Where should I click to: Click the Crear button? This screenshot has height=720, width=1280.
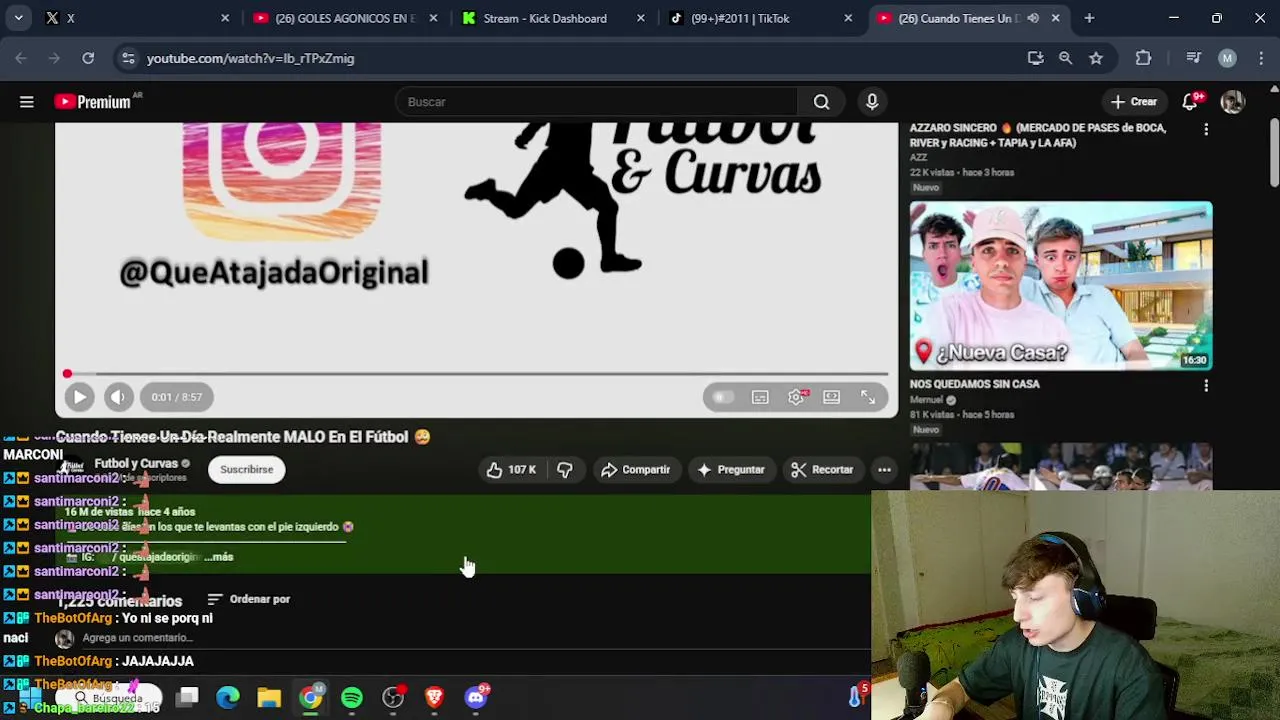pyautogui.click(x=1134, y=102)
